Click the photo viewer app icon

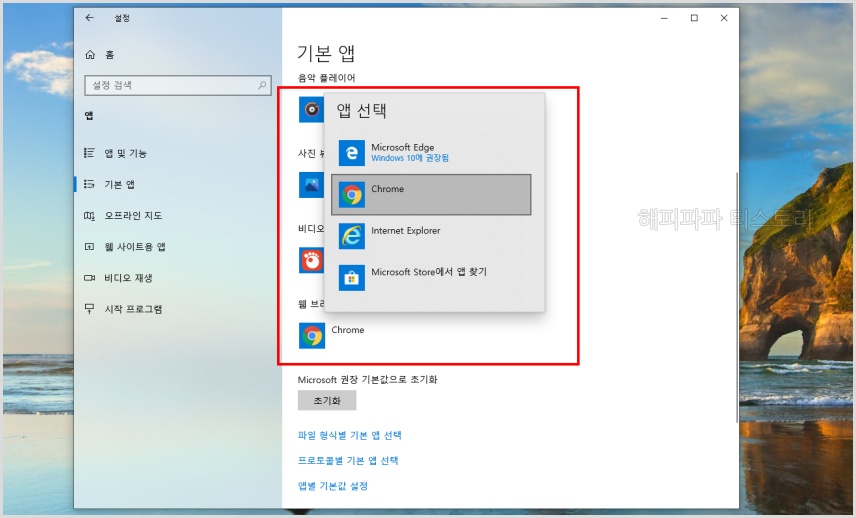pos(311,185)
